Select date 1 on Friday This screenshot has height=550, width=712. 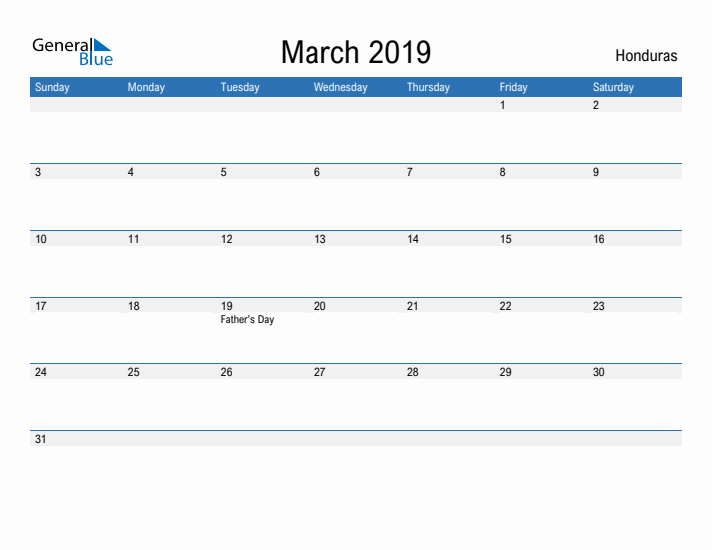click(x=502, y=105)
